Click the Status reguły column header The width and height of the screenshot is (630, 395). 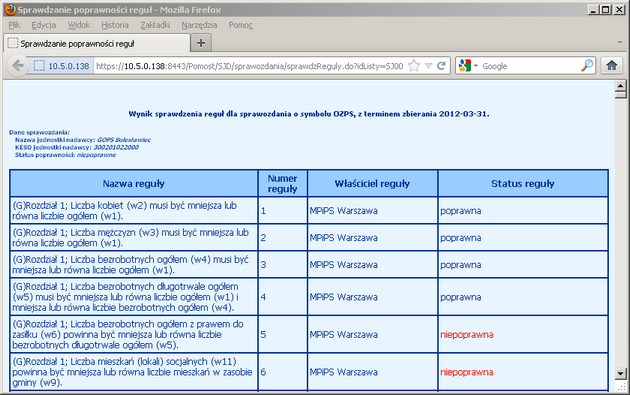coord(523,184)
